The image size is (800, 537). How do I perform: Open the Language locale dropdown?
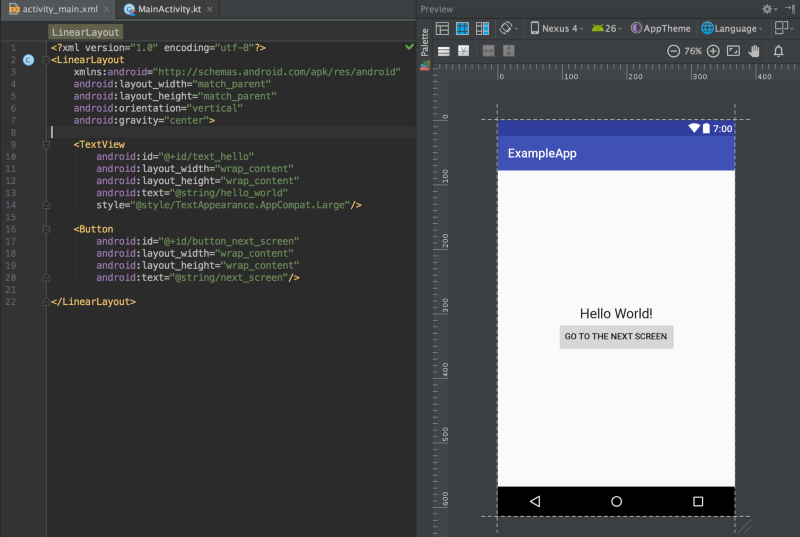tap(732, 29)
